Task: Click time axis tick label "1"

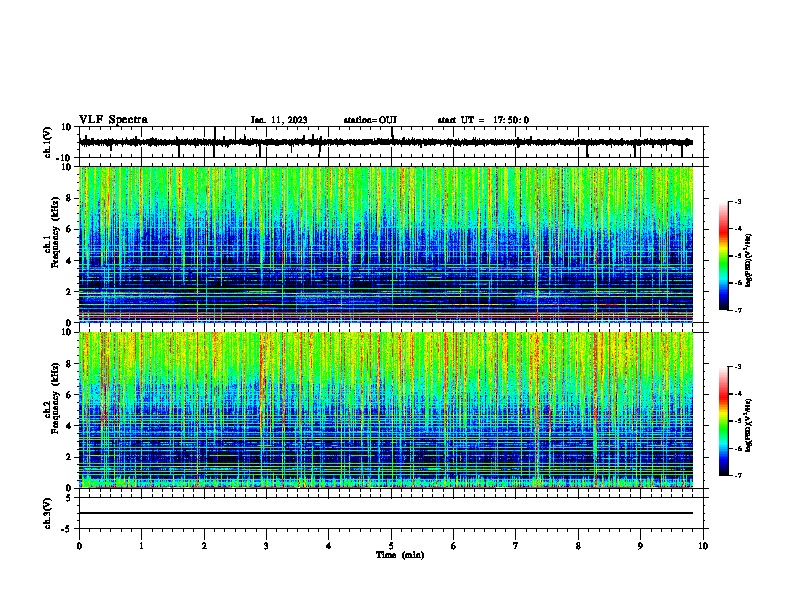Action: pos(141,546)
